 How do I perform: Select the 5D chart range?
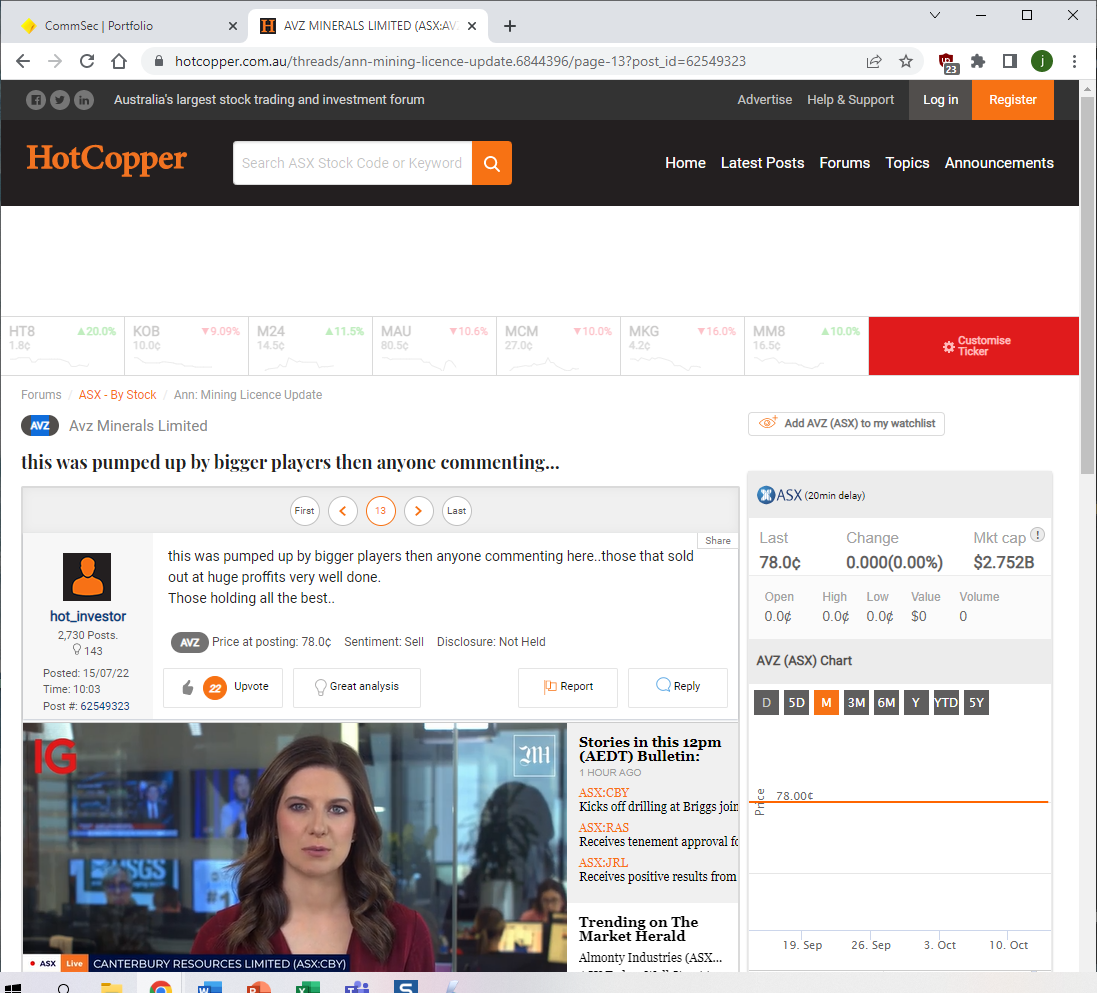pos(796,703)
